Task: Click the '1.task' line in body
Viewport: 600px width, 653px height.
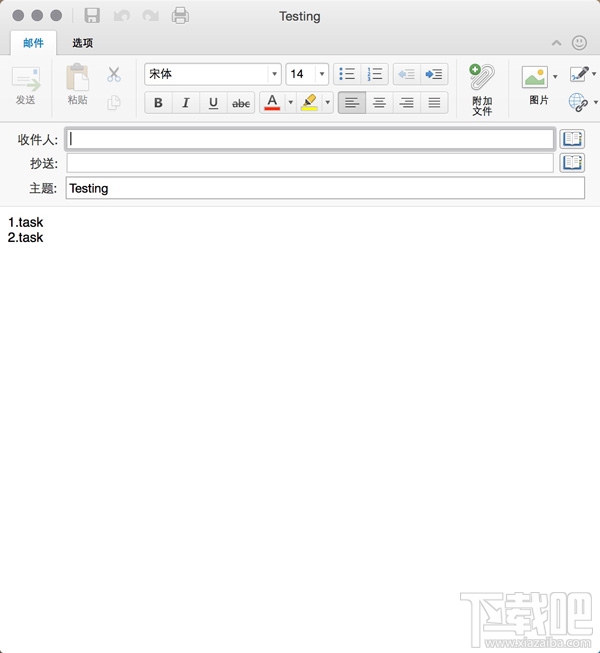Action: click(25, 222)
